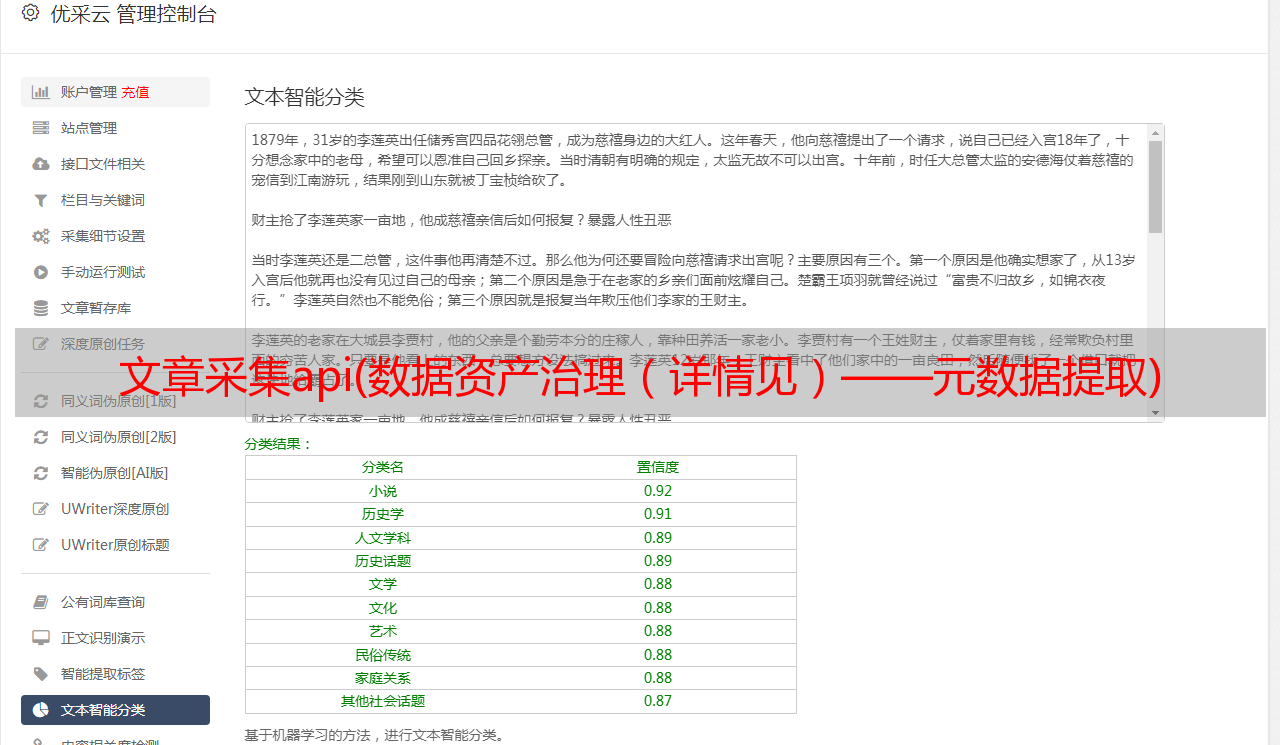Click the article textarea's vertical scrollbar thumb
Screen dimensions: 1280x745
click(1156, 186)
